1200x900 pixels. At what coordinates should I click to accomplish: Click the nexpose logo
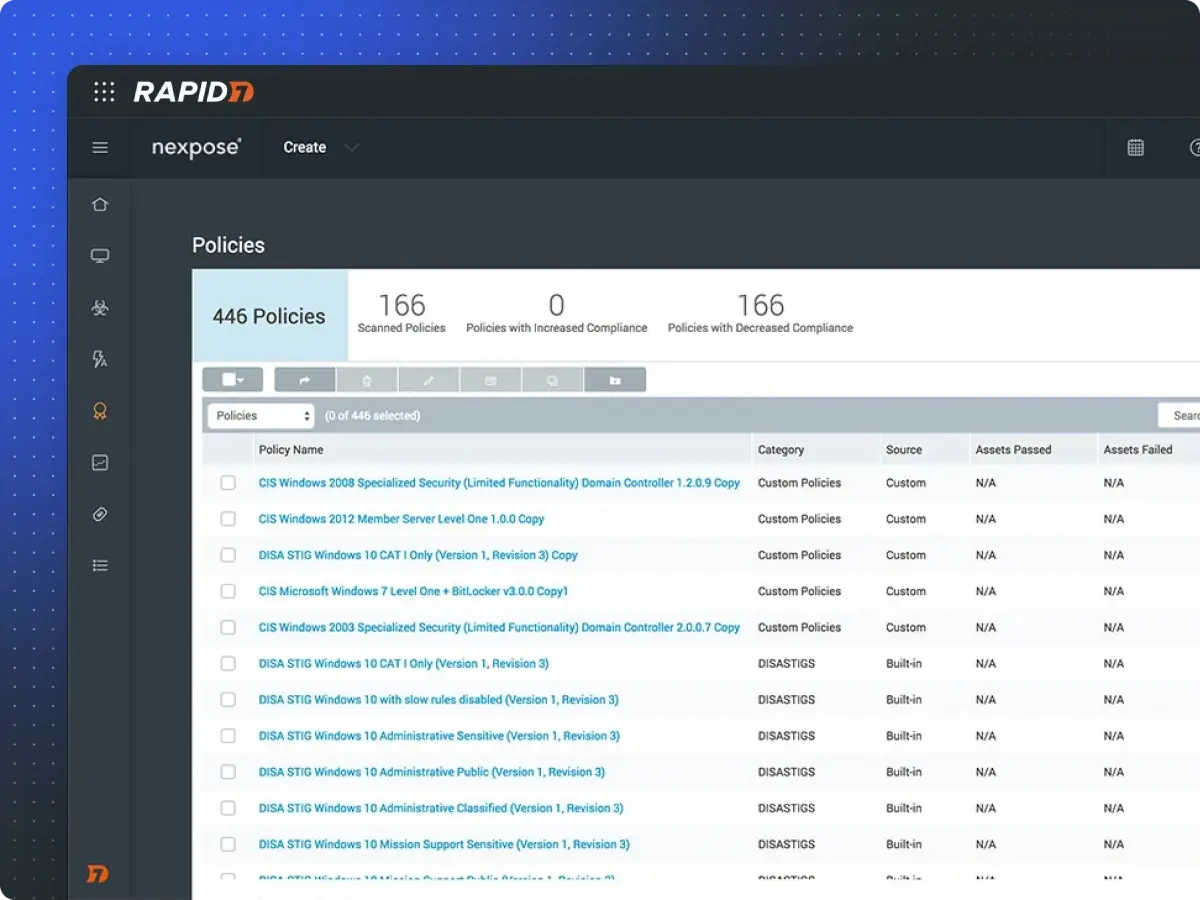tap(196, 147)
